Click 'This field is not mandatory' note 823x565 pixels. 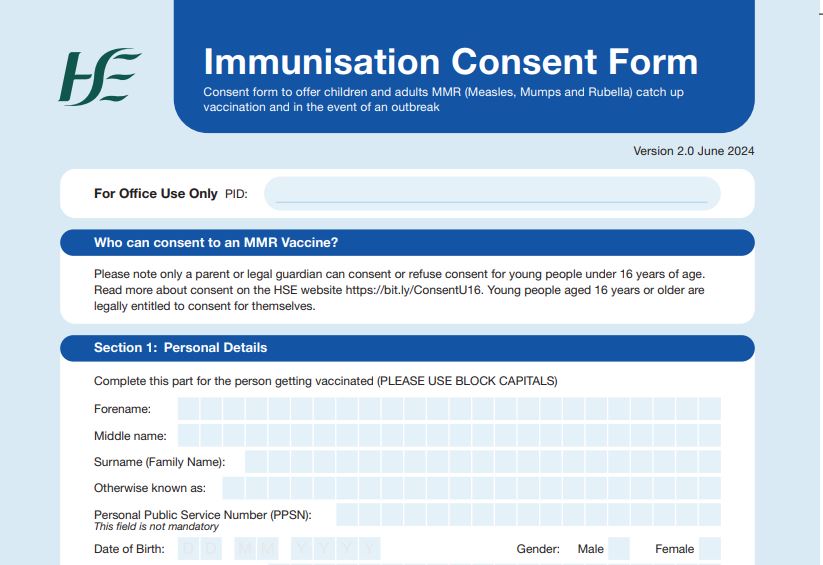point(156,527)
